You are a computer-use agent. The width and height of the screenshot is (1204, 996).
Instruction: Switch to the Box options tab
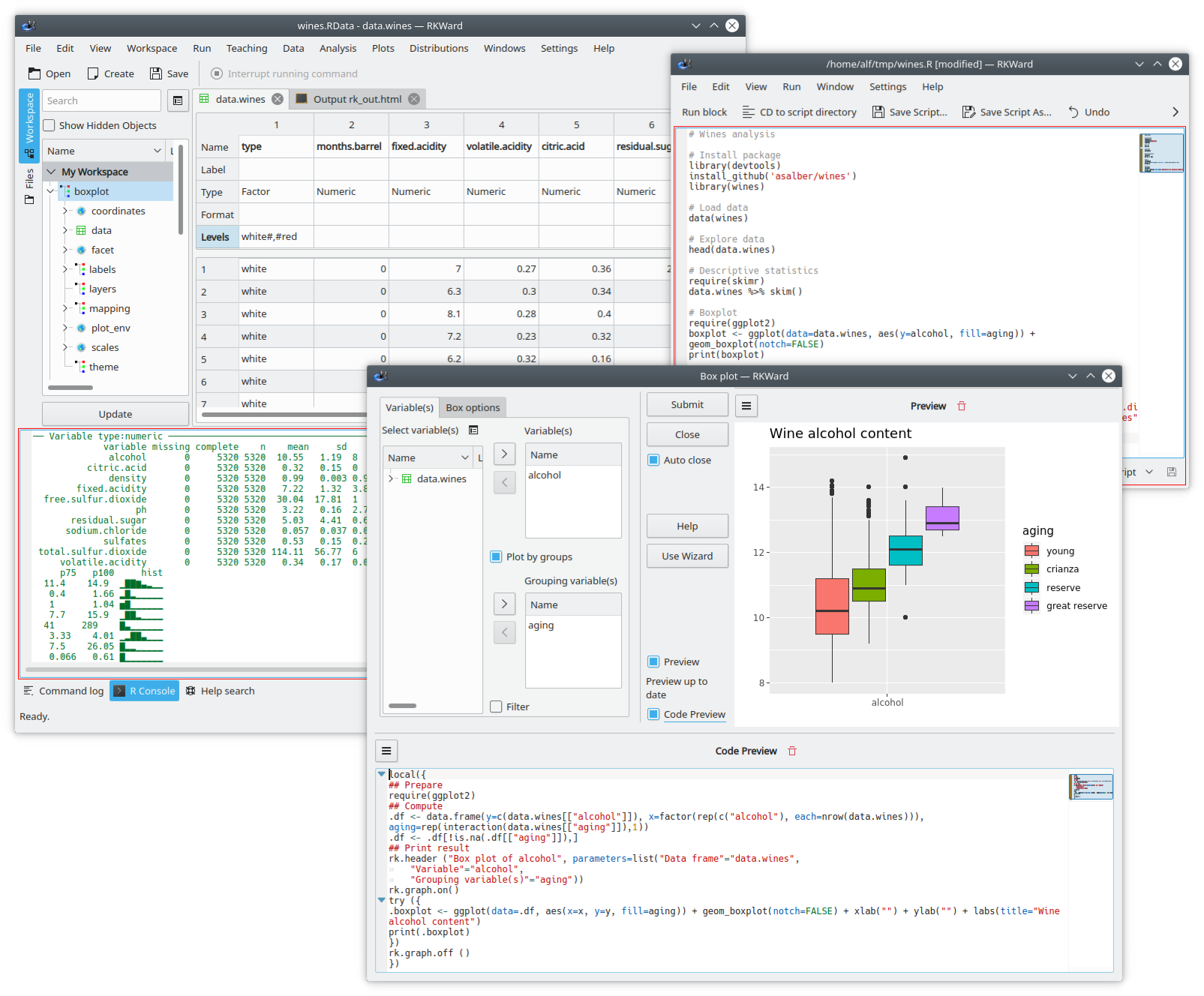click(473, 407)
